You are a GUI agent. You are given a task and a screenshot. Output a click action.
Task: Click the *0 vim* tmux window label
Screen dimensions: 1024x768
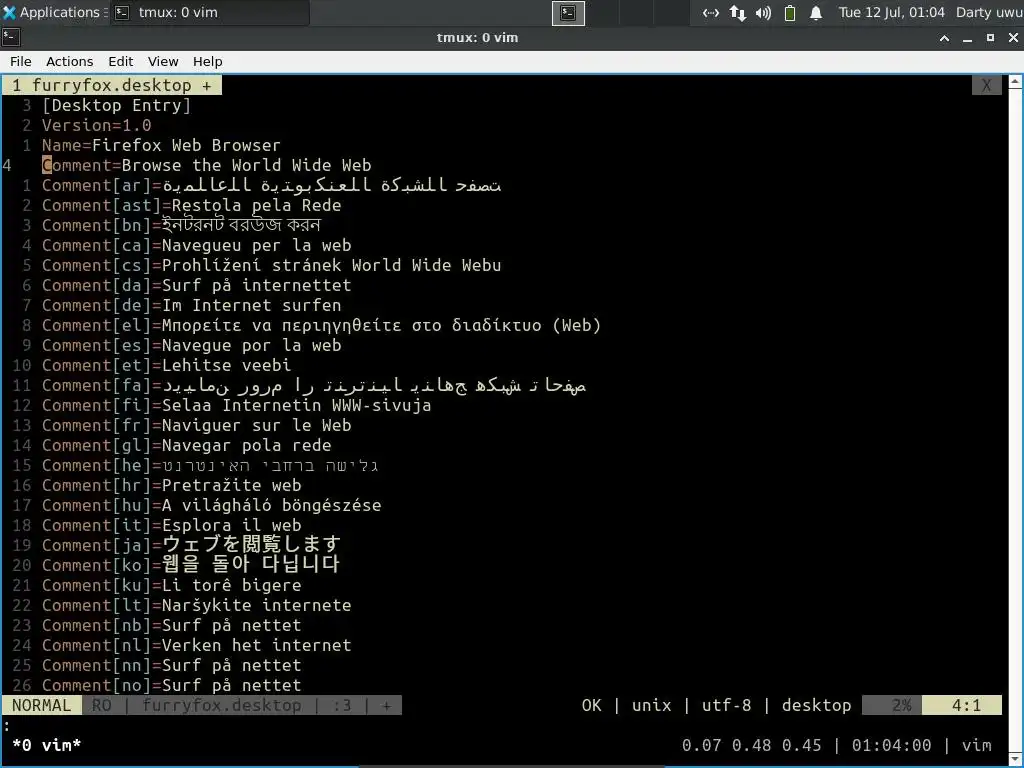pyautogui.click(x=46, y=745)
